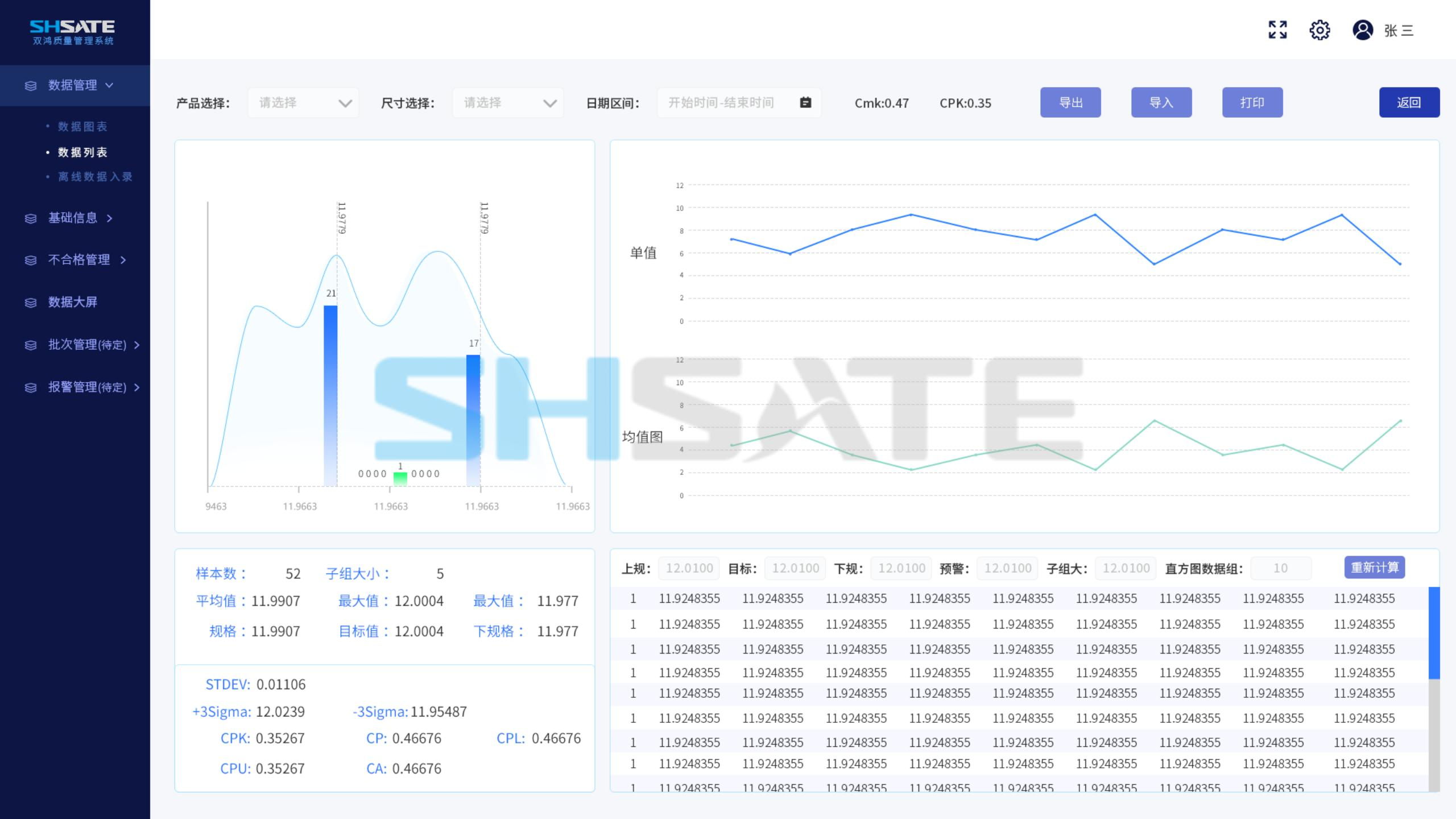Click the 导出 button

point(1070,102)
